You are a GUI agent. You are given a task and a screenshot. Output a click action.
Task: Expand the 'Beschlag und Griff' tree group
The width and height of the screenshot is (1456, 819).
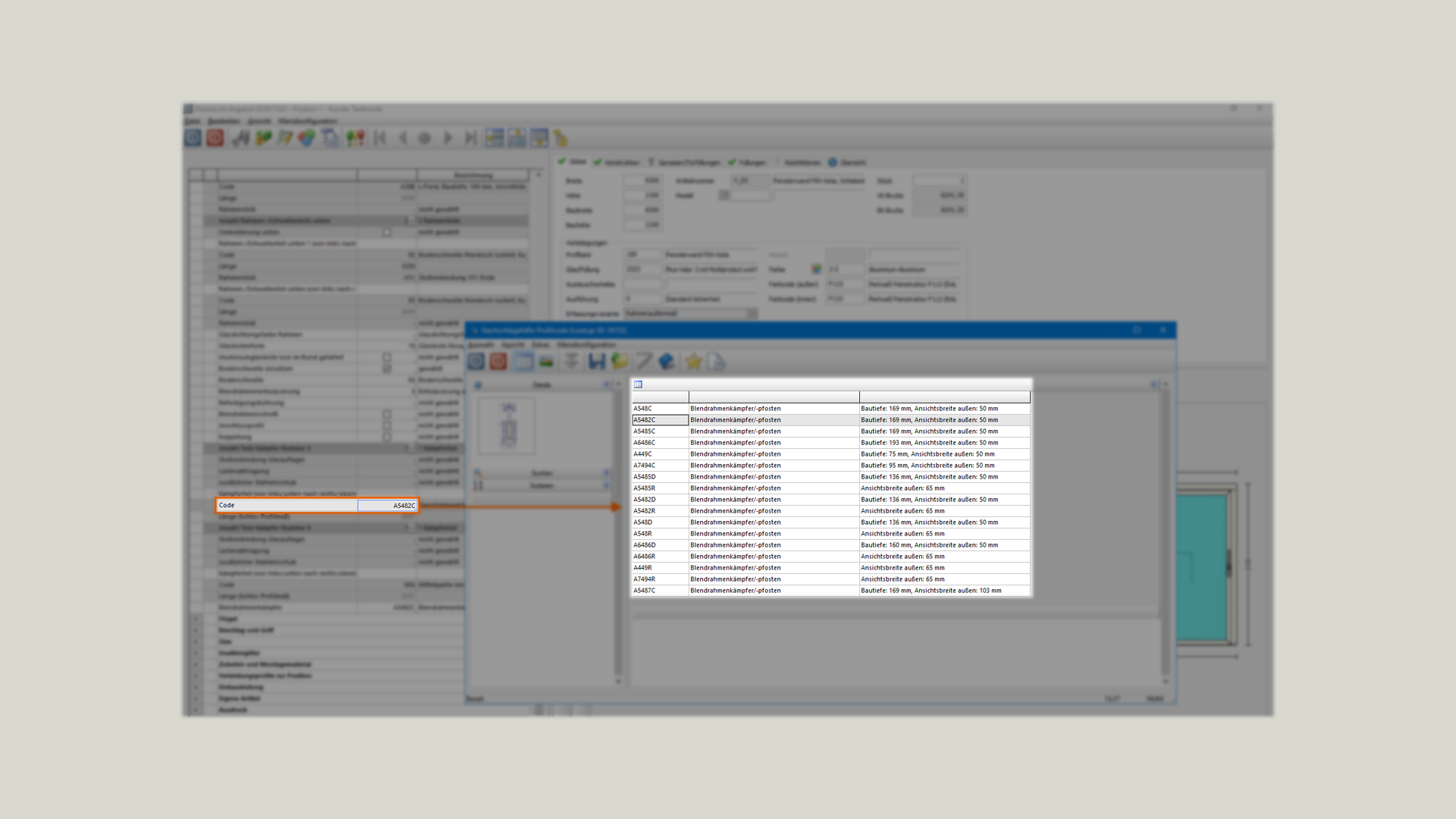[196, 630]
